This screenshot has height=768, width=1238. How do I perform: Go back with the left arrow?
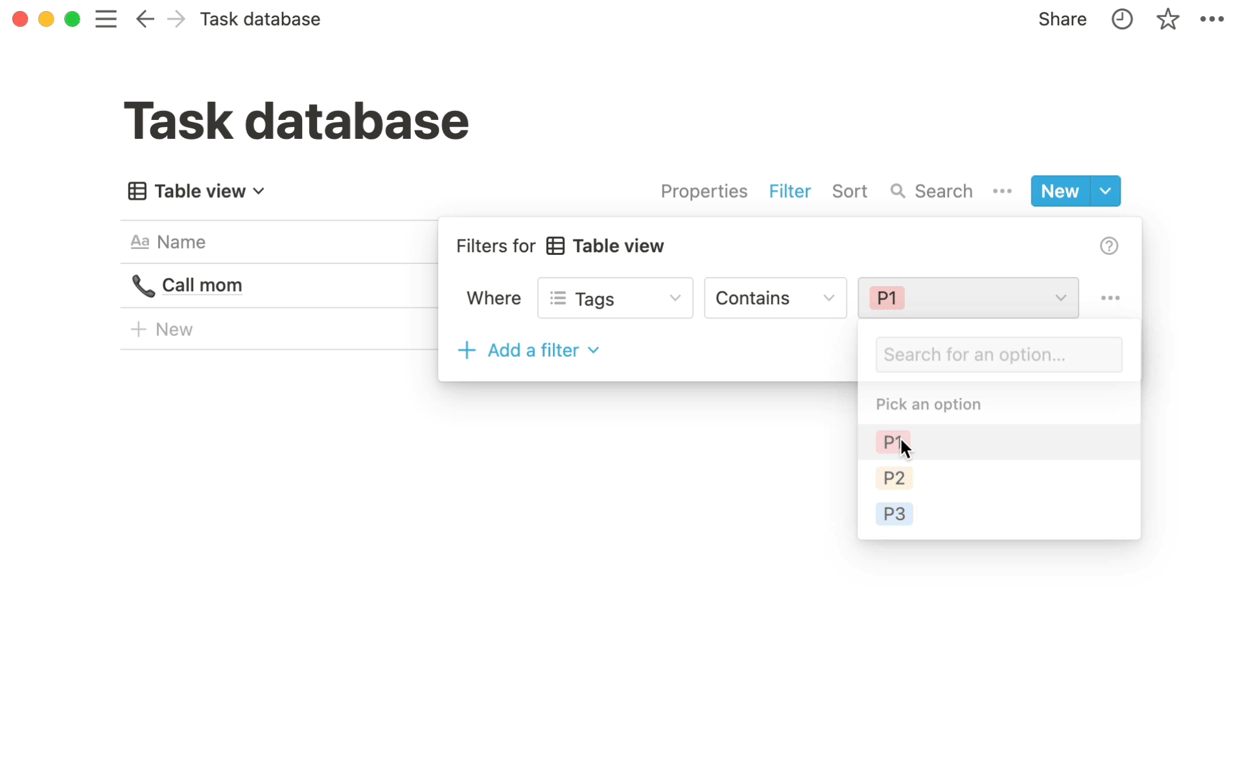coord(145,19)
